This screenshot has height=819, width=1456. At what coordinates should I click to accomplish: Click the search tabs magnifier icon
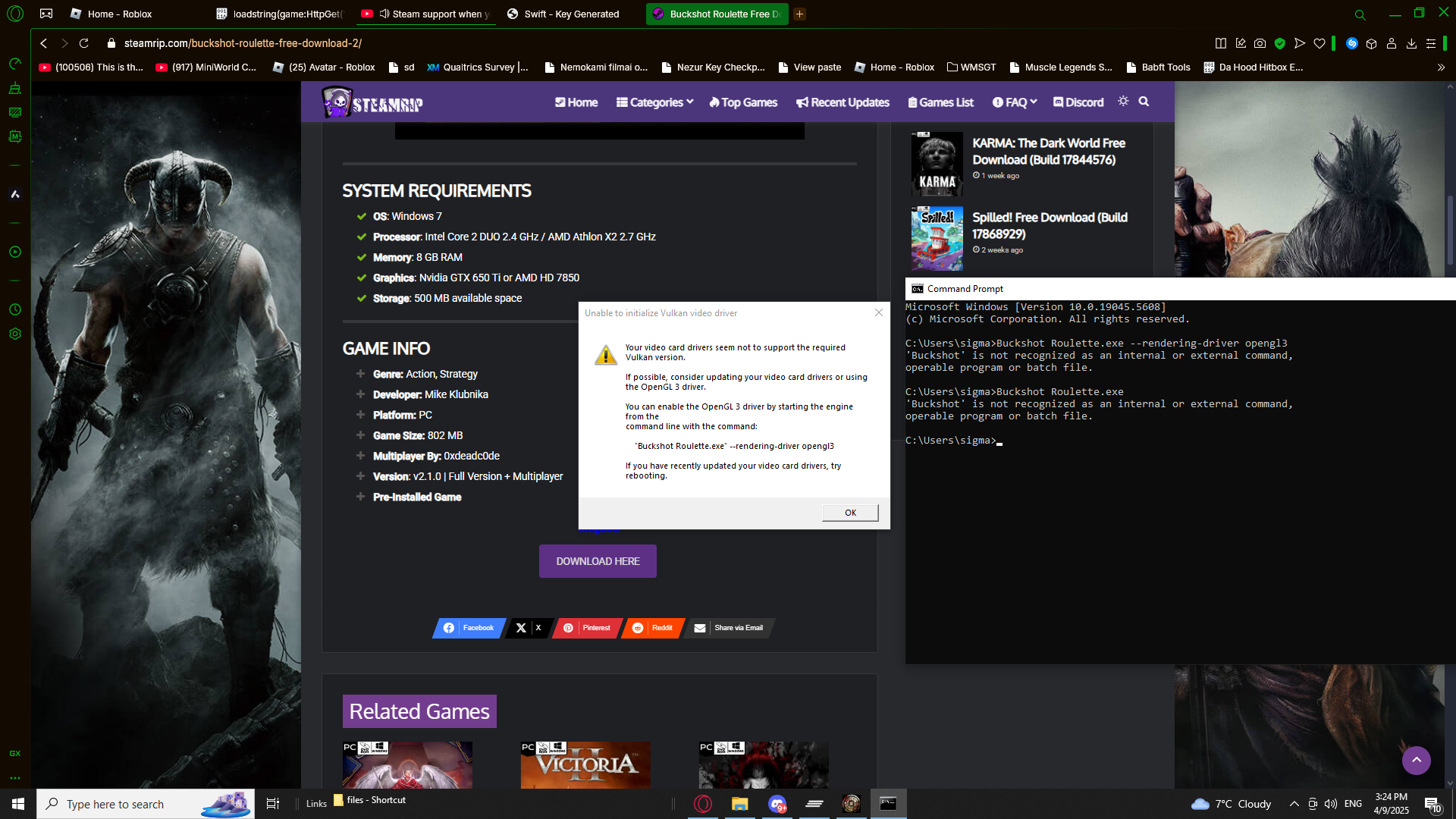point(1360,14)
